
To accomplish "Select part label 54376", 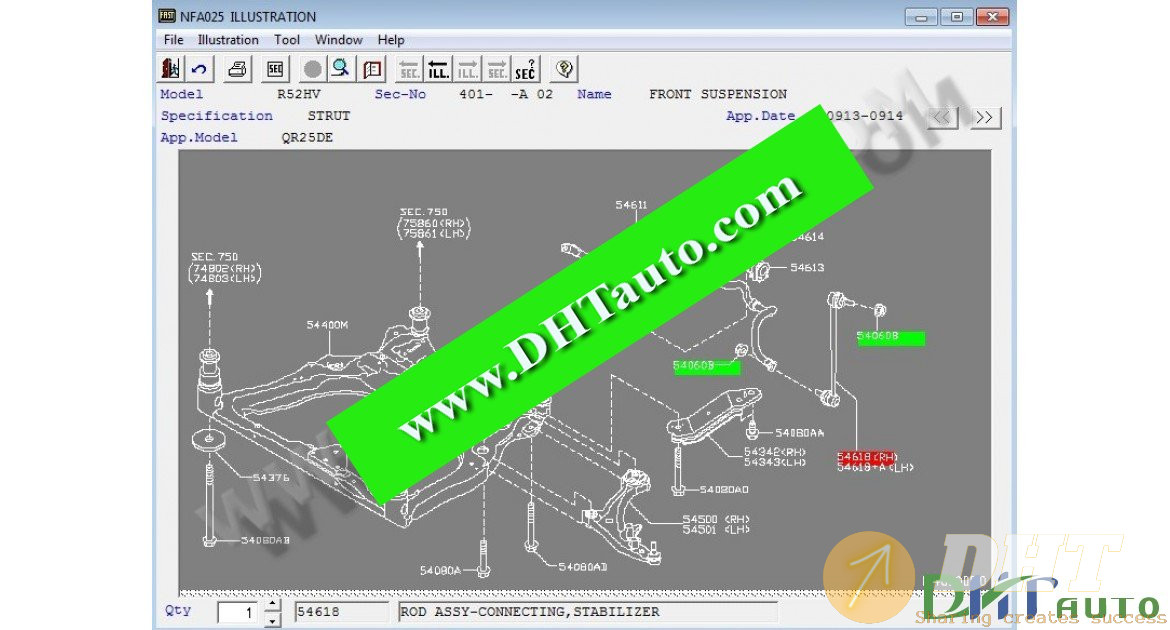I will [x=271, y=477].
